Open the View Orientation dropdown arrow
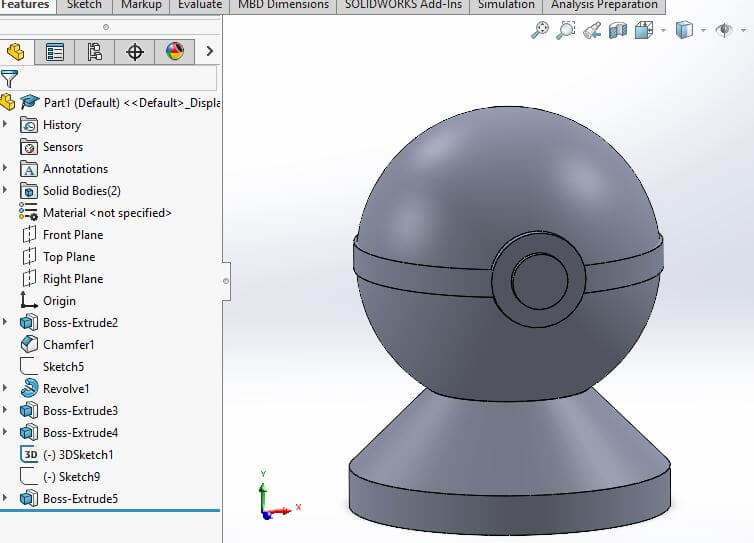Image resolution: width=754 pixels, height=543 pixels. point(664,30)
